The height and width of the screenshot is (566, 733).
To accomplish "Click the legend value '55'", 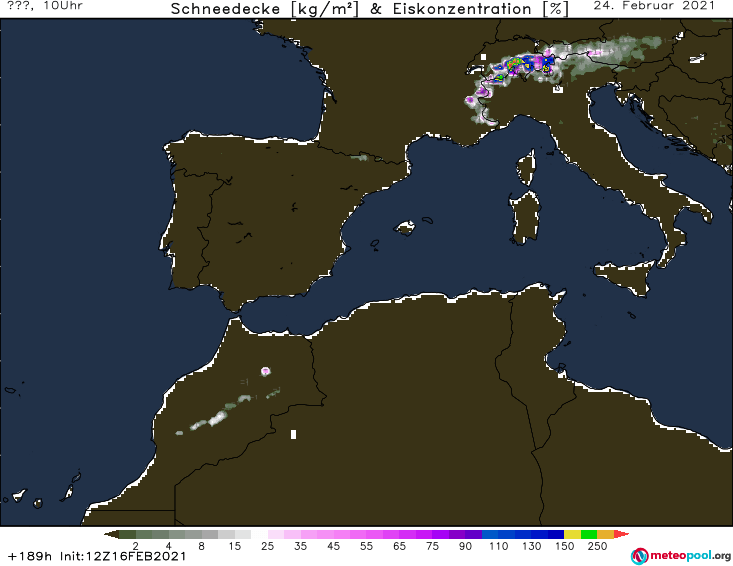I will [x=366, y=546].
